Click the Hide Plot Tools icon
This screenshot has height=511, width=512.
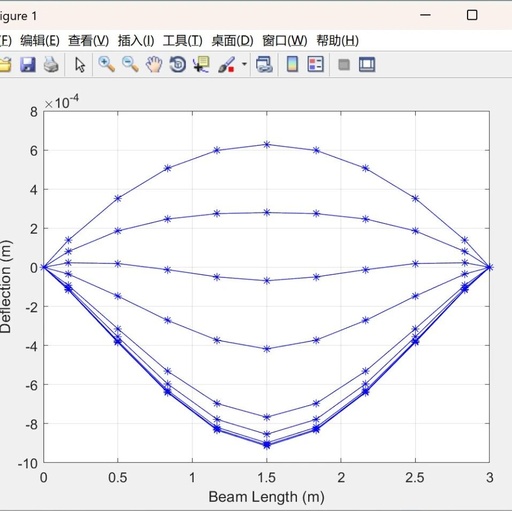[x=344, y=64]
